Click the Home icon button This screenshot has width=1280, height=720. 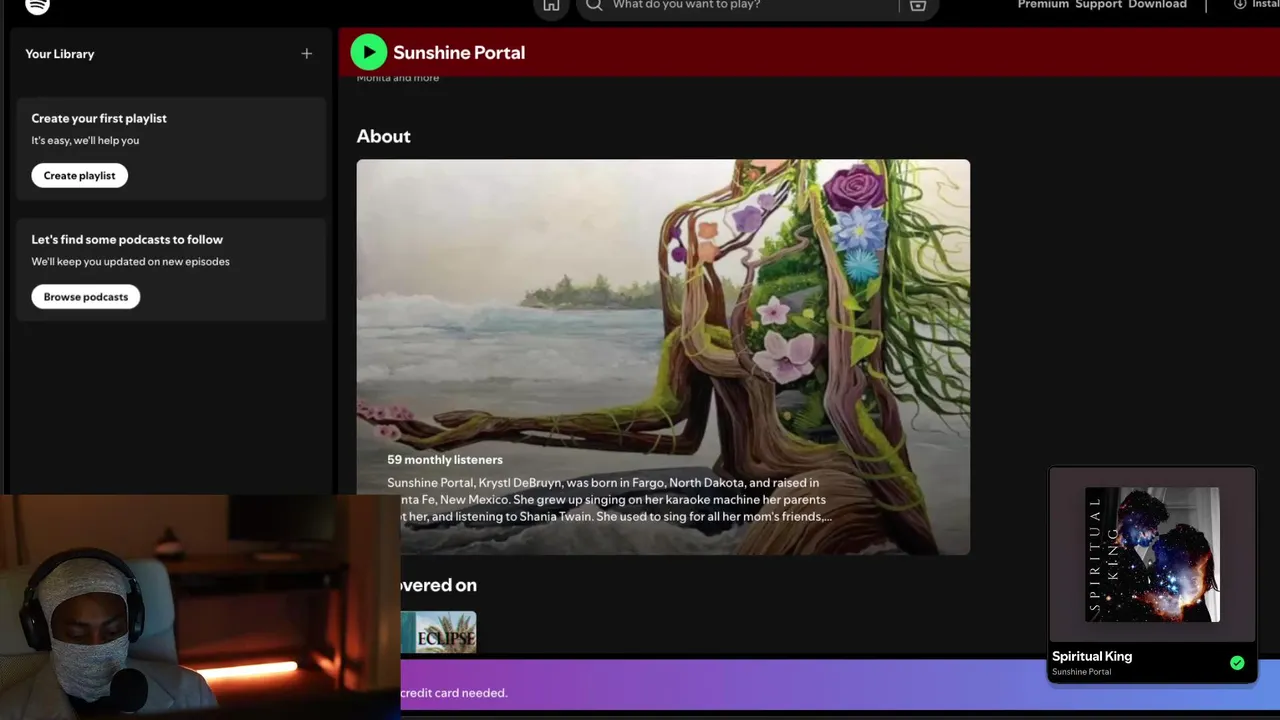(x=551, y=6)
